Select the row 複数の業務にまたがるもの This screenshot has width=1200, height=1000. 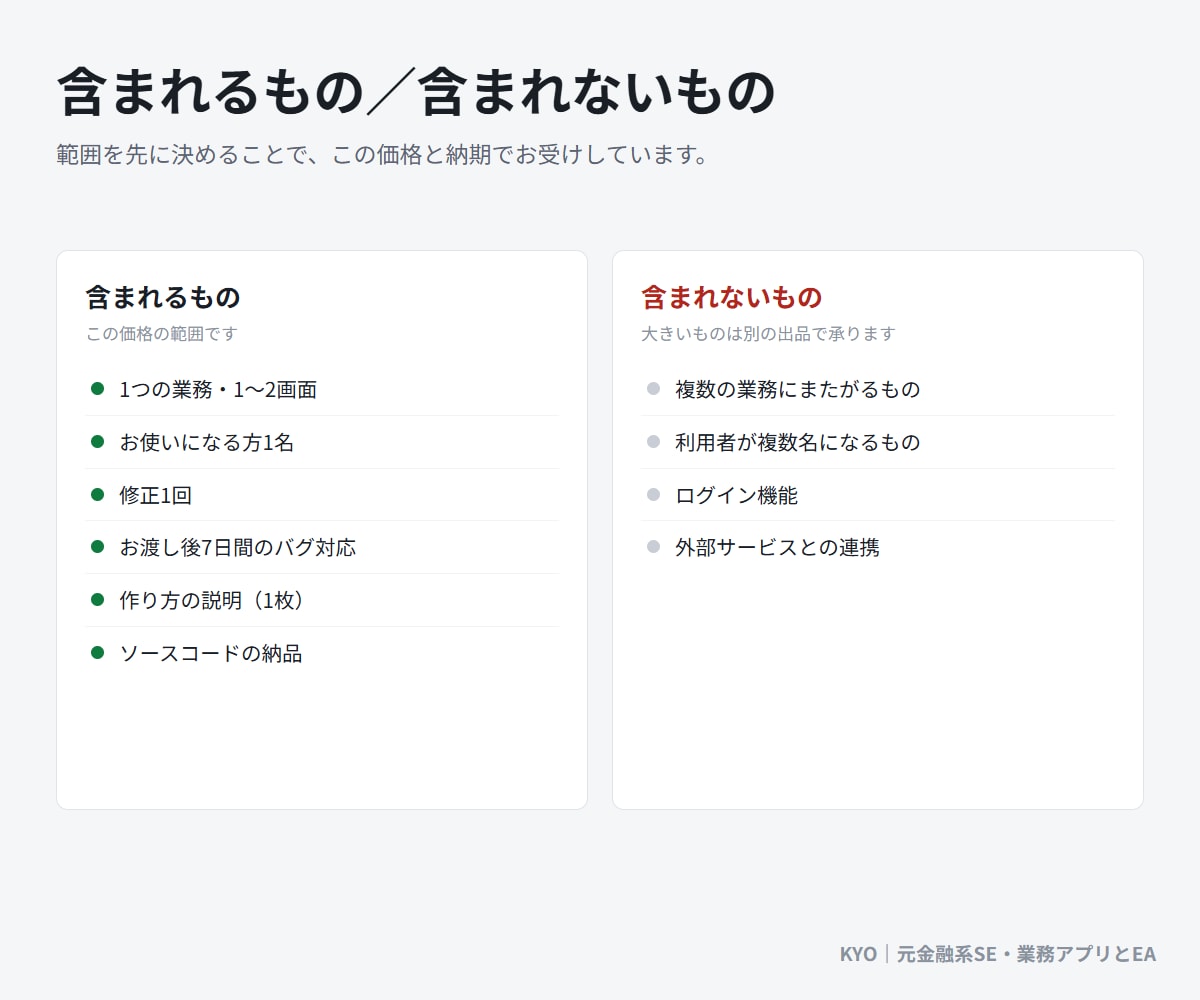click(878, 389)
